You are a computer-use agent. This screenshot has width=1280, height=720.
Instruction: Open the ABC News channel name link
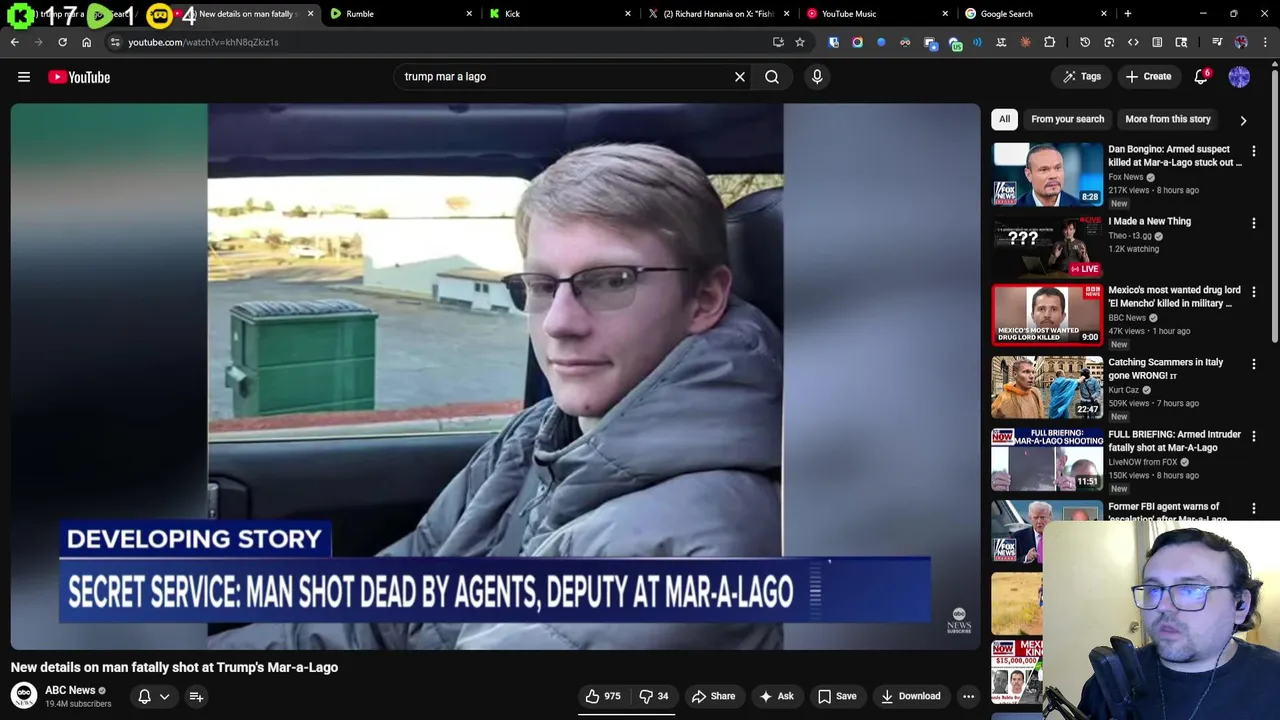(x=70, y=690)
